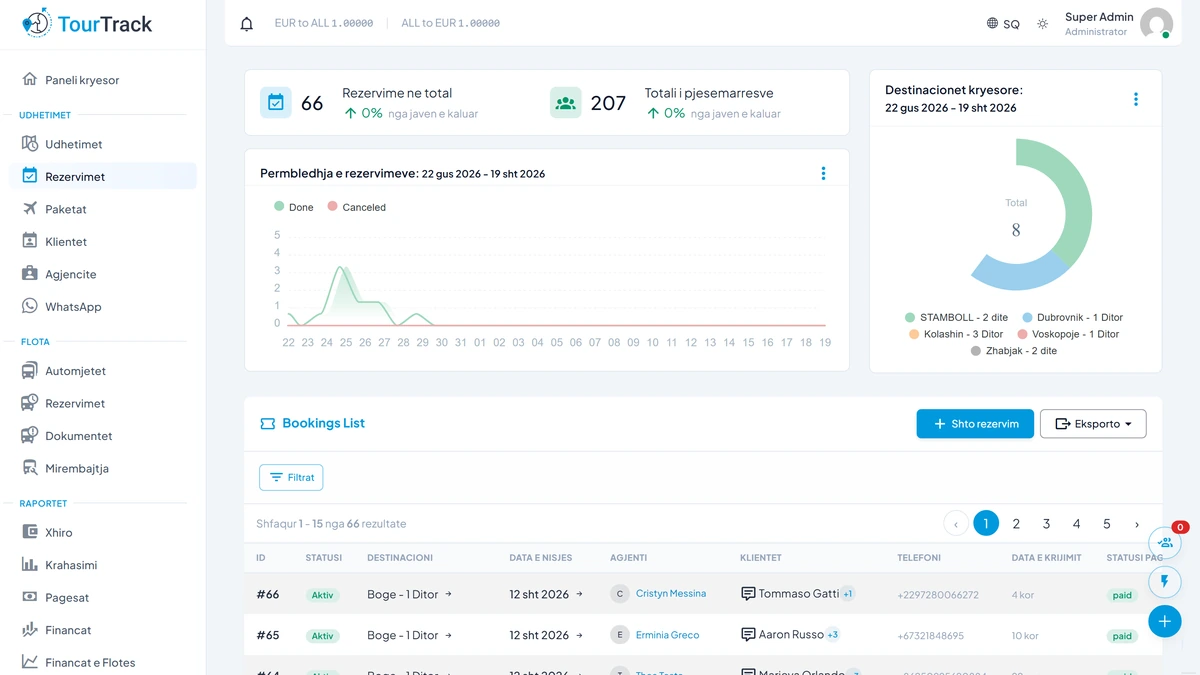Open Destinacionet kryesore options menu
1200x675 pixels.
coord(1136,99)
